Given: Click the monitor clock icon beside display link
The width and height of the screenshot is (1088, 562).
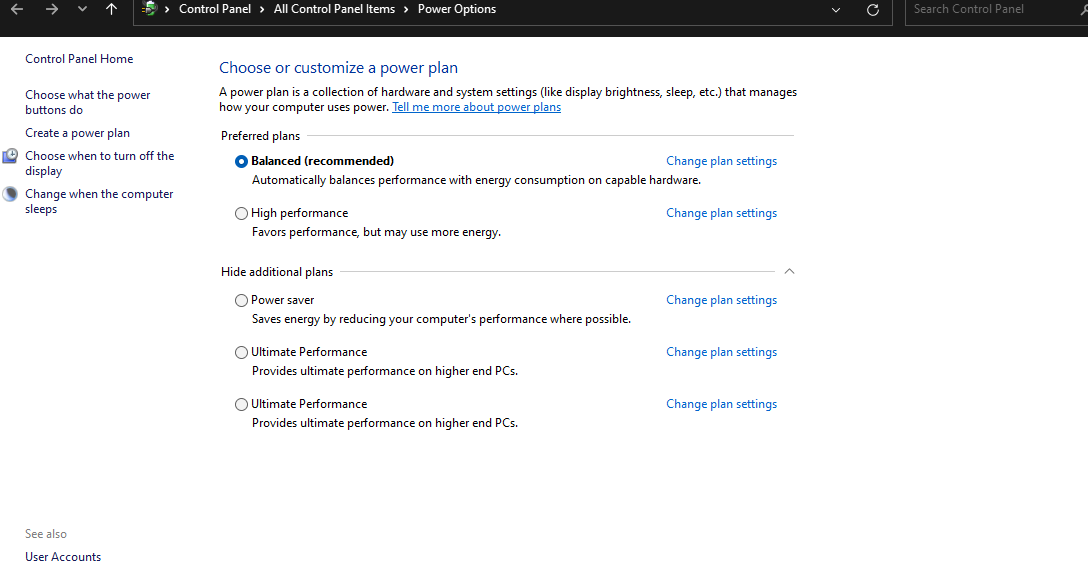Looking at the screenshot, I should [x=10, y=156].
